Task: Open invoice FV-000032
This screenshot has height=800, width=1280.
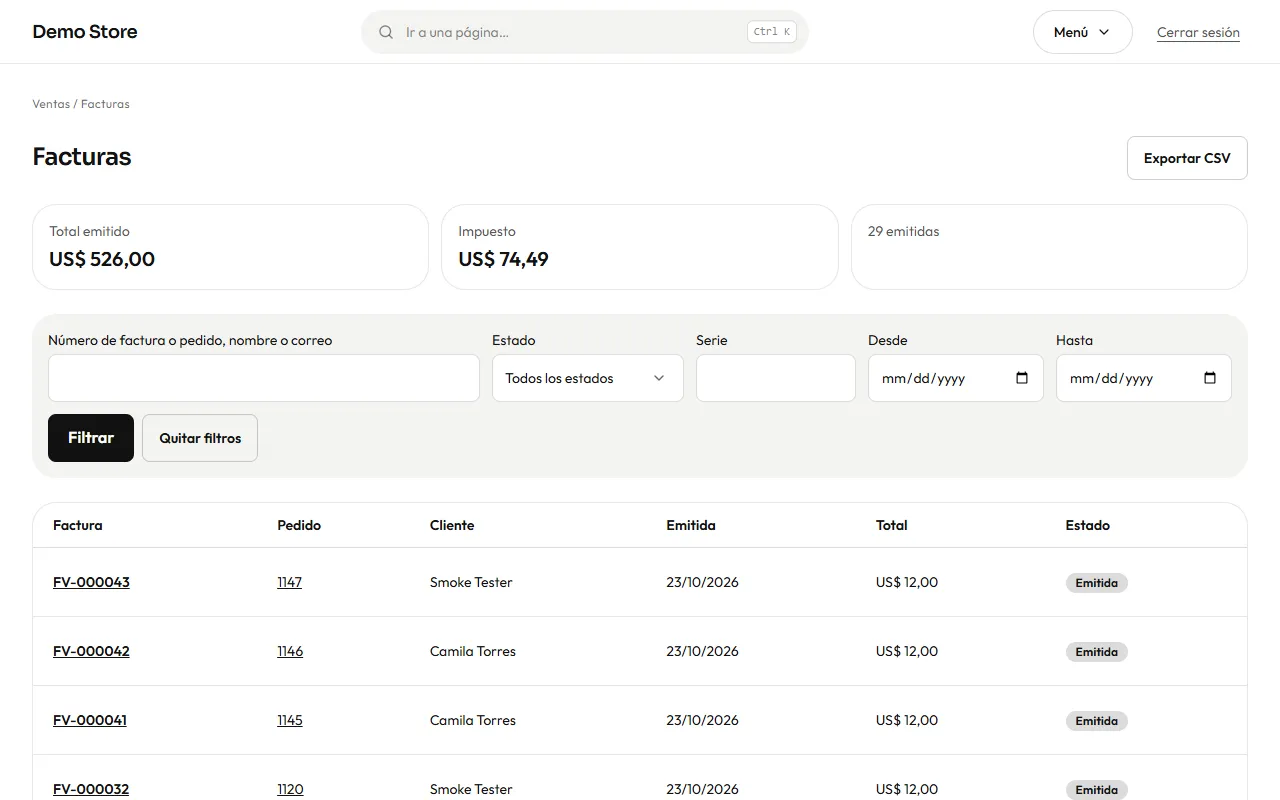Action: [91, 789]
